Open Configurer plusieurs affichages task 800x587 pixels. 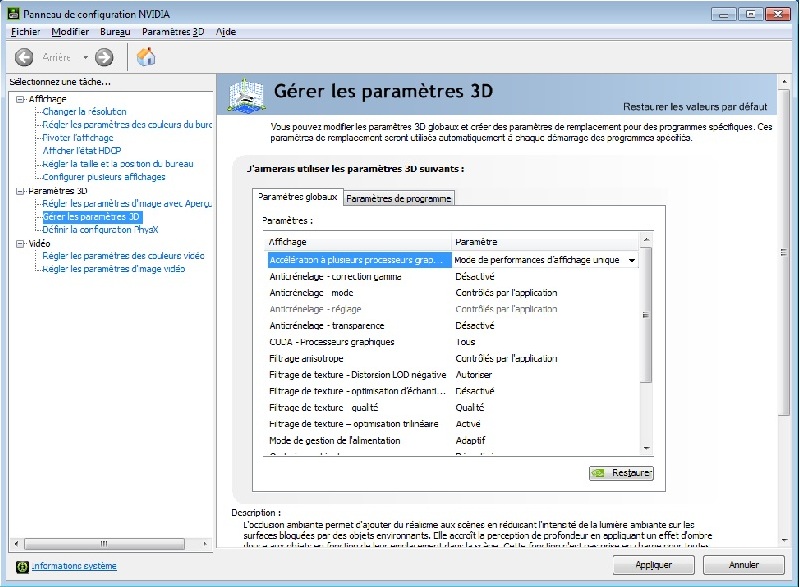[104, 177]
